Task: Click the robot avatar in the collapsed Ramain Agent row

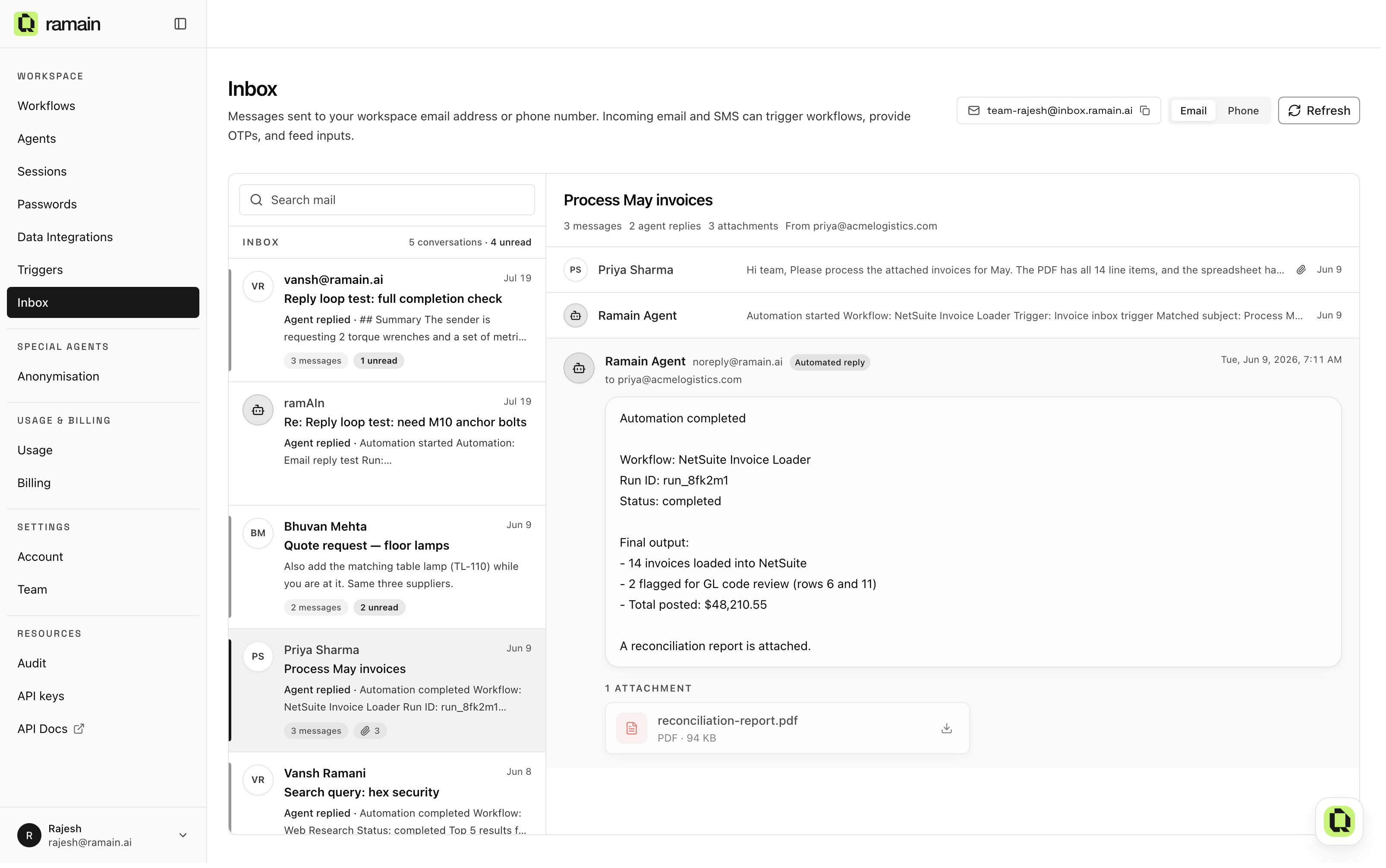Action: [576, 316]
